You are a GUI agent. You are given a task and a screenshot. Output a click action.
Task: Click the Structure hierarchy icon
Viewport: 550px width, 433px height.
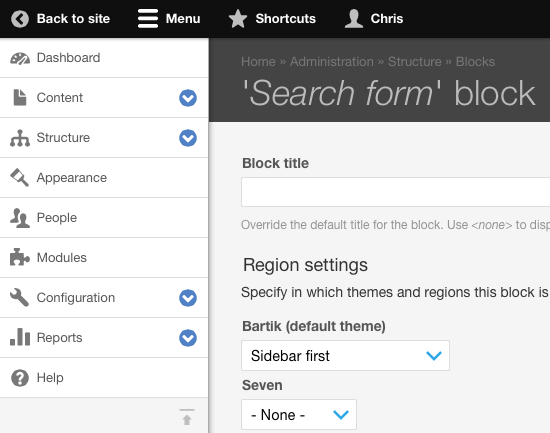coord(20,138)
